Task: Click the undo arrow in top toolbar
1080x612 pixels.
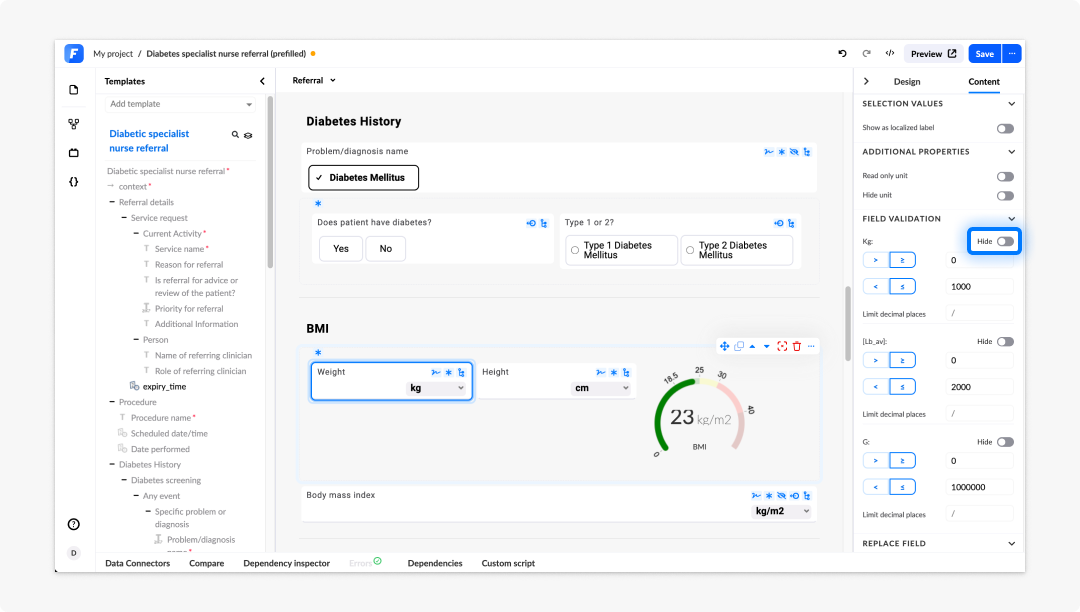Action: [842, 54]
